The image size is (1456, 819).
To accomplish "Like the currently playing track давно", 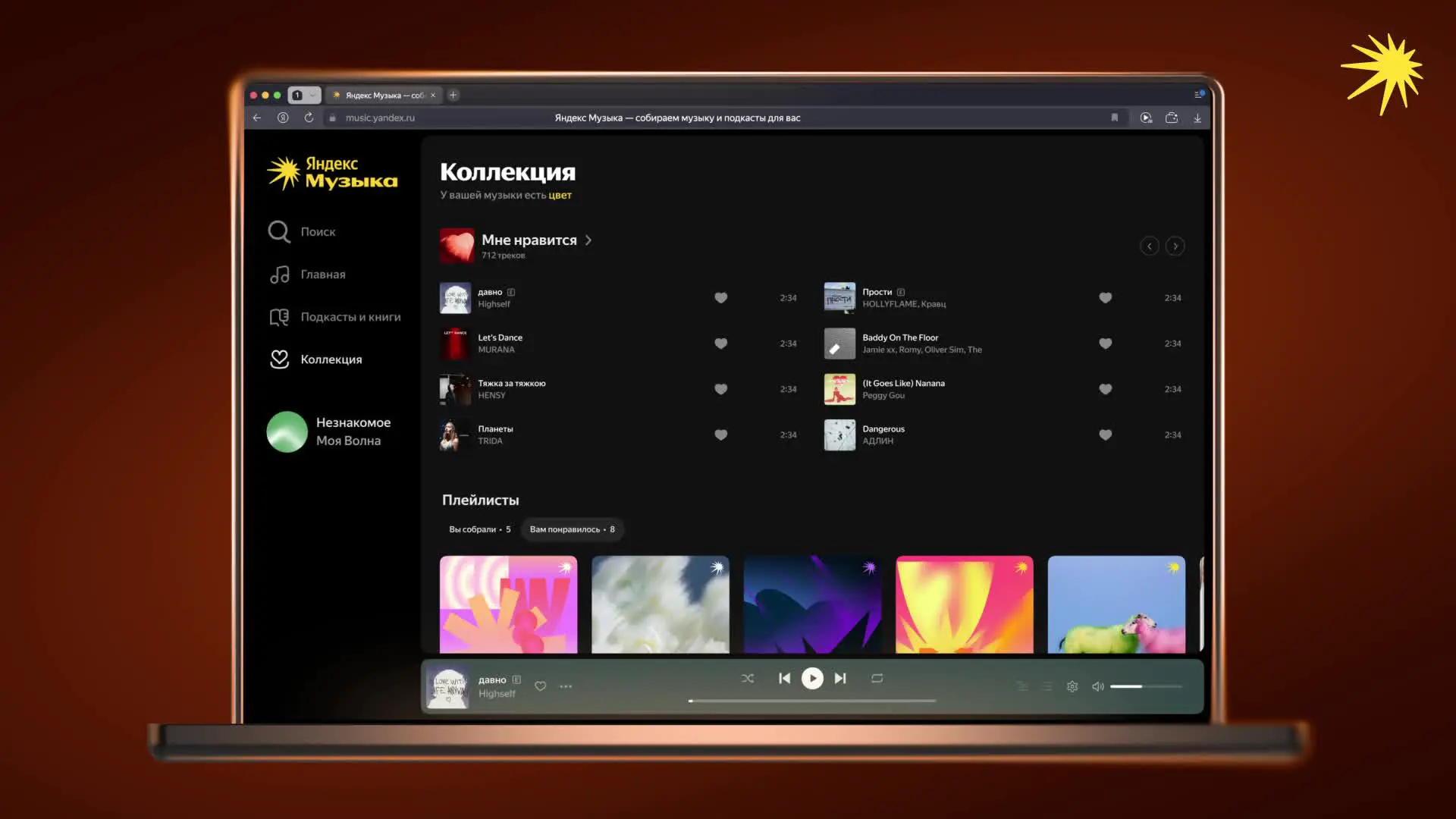I will coord(540,686).
